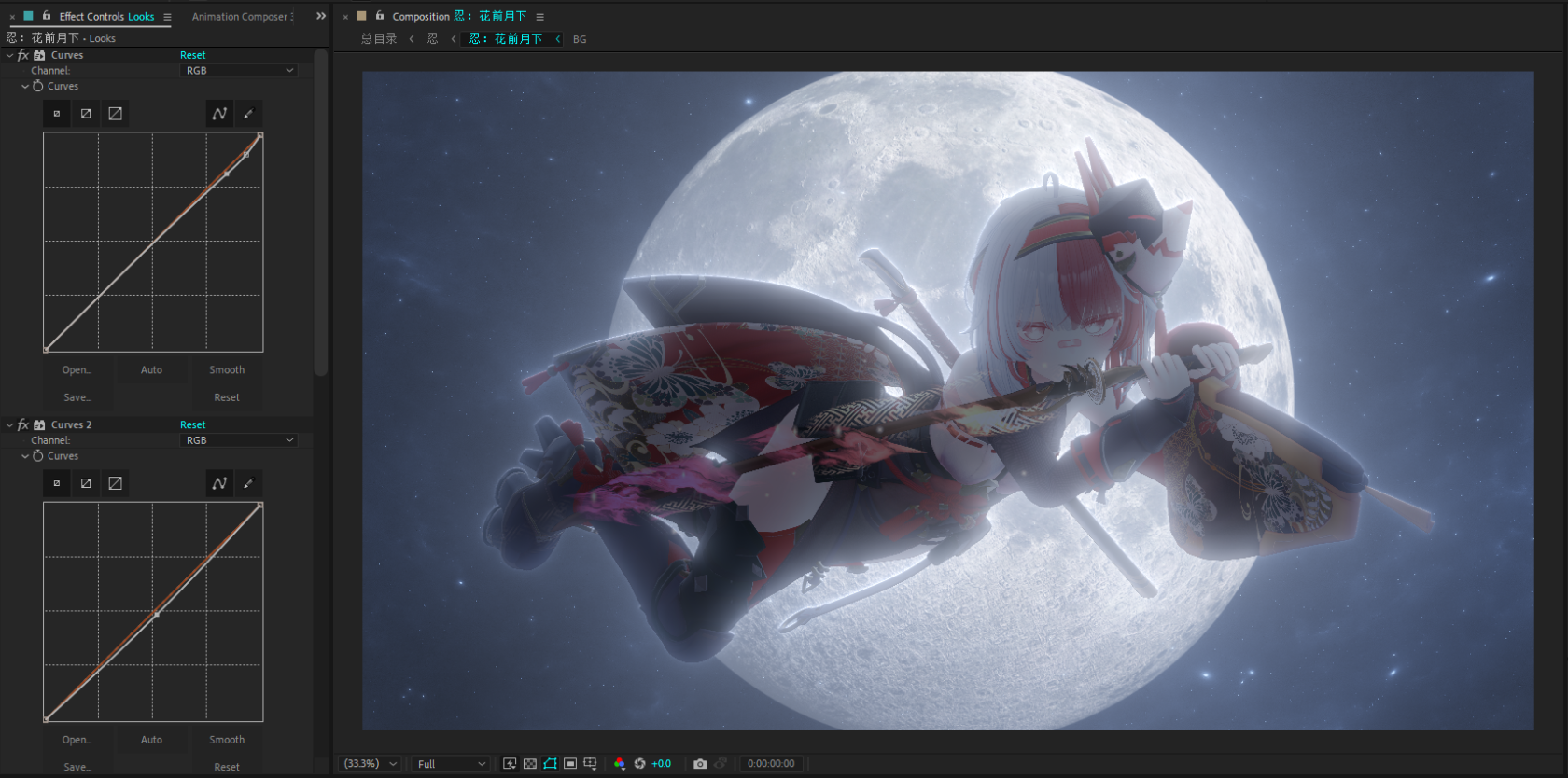Image resolution: width=1568 pixels, height=778 pixels.
Task: Click Auto button under first Curves graph
Action: pyautogui.click(x=151, y=370)
